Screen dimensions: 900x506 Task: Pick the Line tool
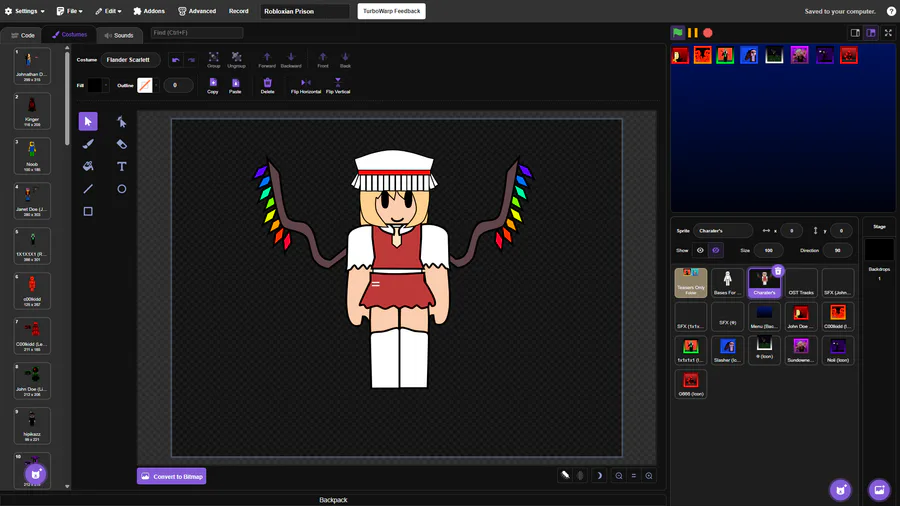coord(88,189)
